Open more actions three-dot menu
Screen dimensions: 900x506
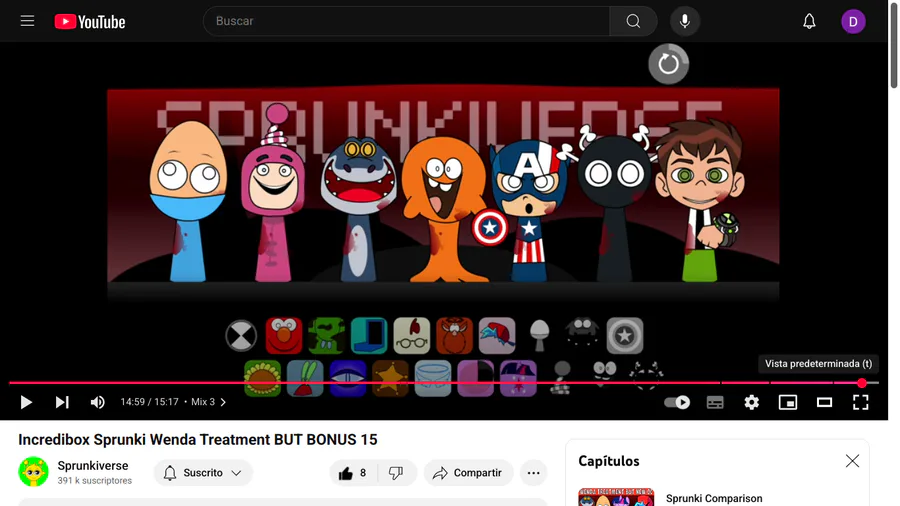[533, 473]
